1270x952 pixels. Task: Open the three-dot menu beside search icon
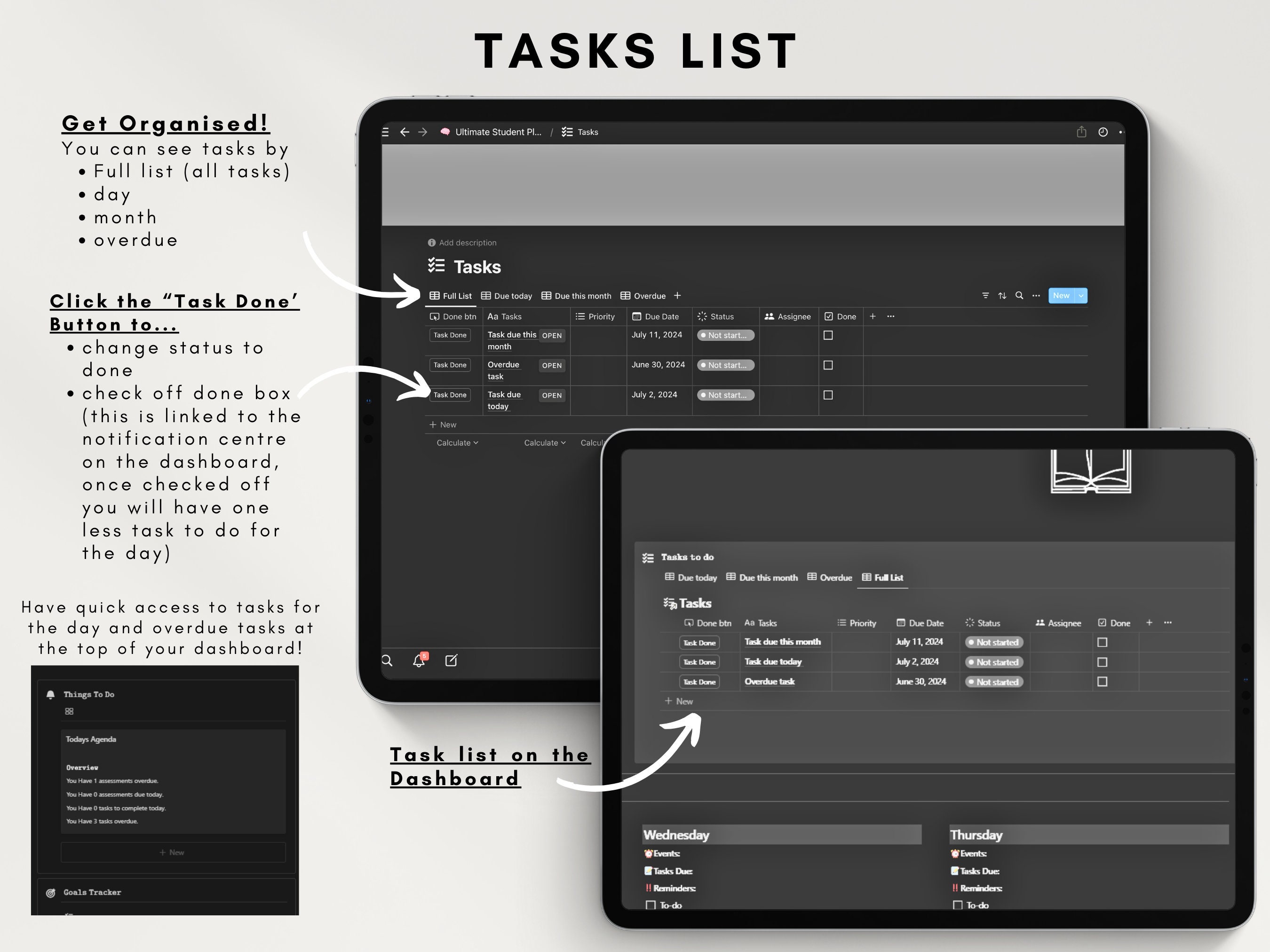click(x=1036, y=296)
